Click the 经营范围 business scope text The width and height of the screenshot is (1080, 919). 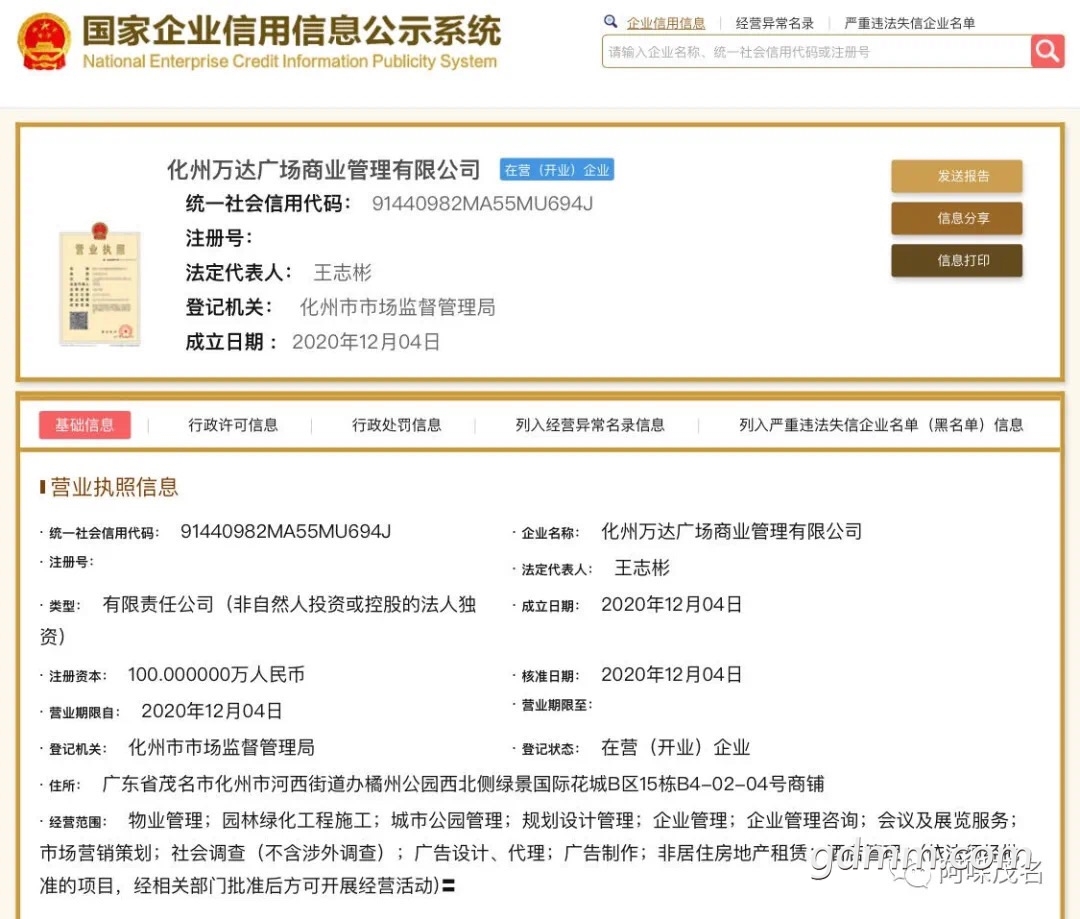530,853
